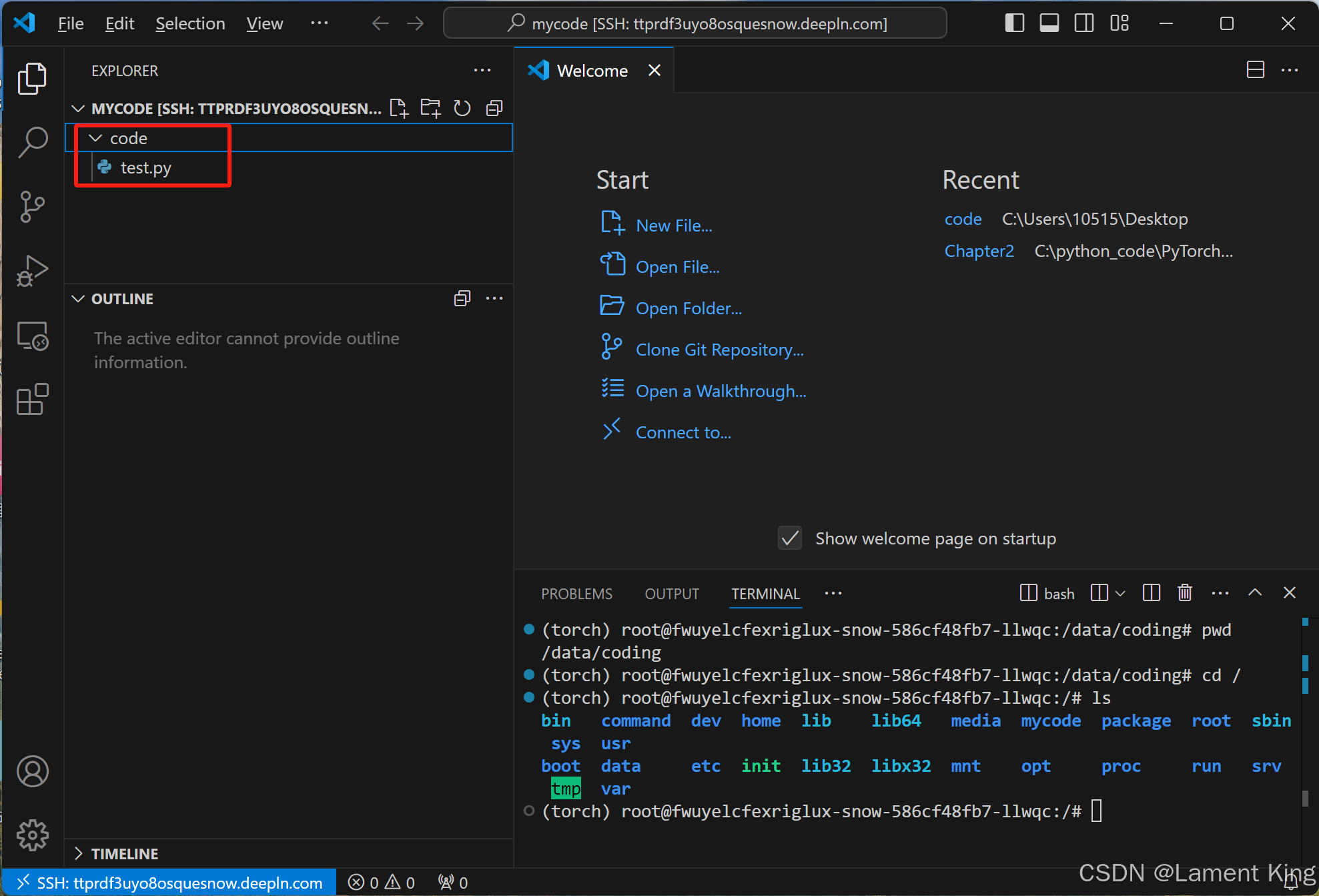Open Source Control view
The width and height of the screenshot is (1319, 896).
32,207
